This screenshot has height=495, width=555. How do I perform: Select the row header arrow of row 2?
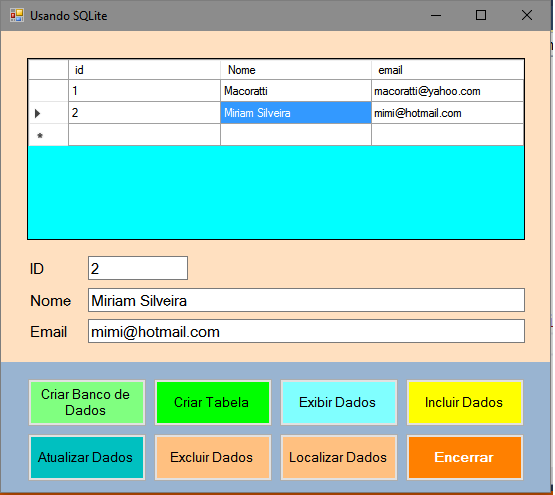tap(48, 113)
